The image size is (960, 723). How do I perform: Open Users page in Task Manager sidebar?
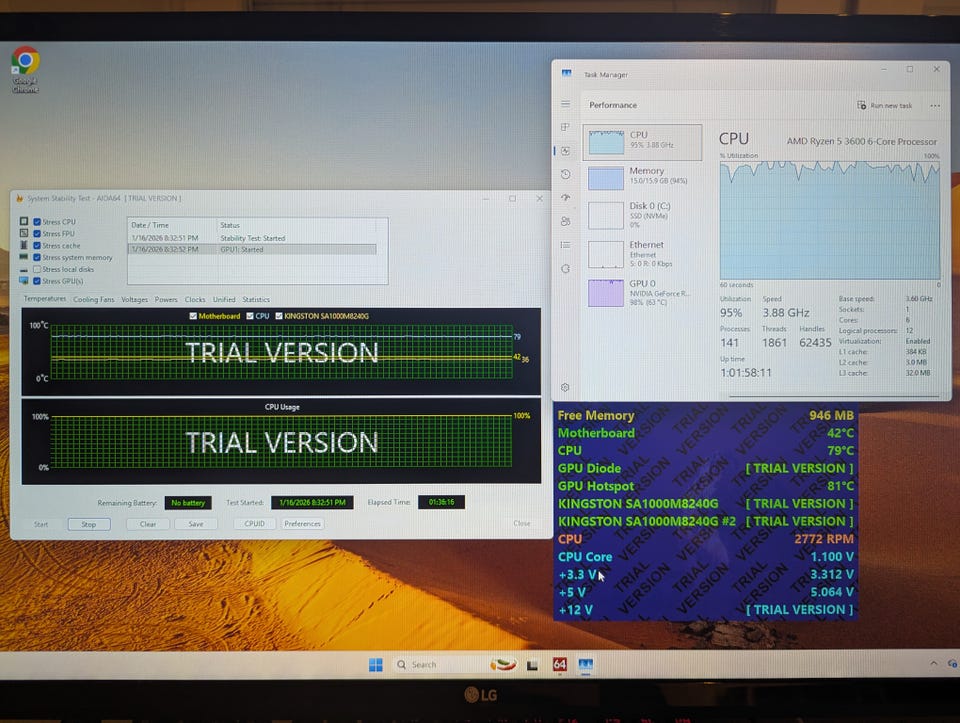566,221
